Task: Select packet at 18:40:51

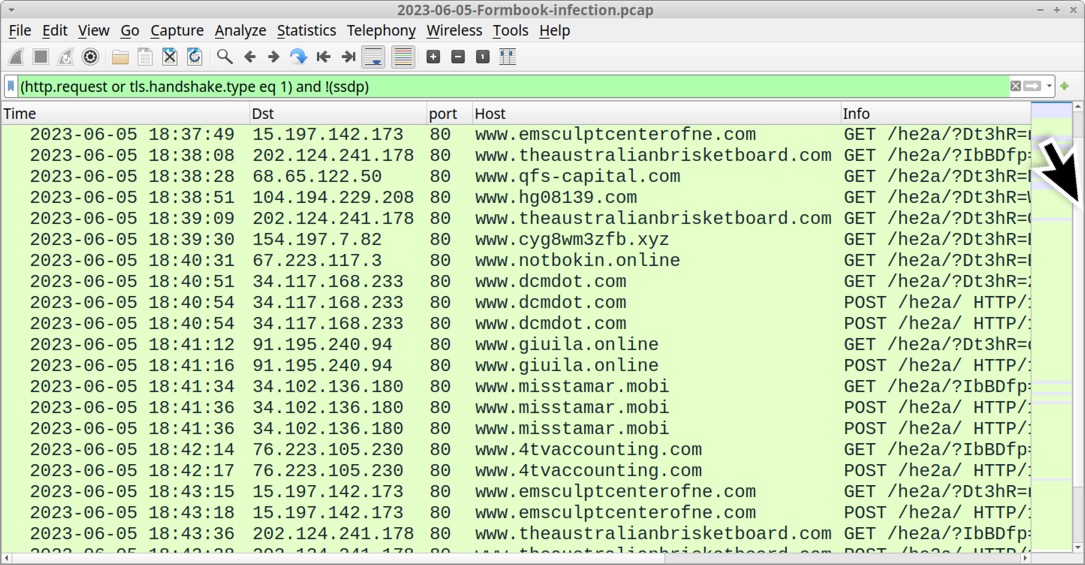Action: click(516, 281)
